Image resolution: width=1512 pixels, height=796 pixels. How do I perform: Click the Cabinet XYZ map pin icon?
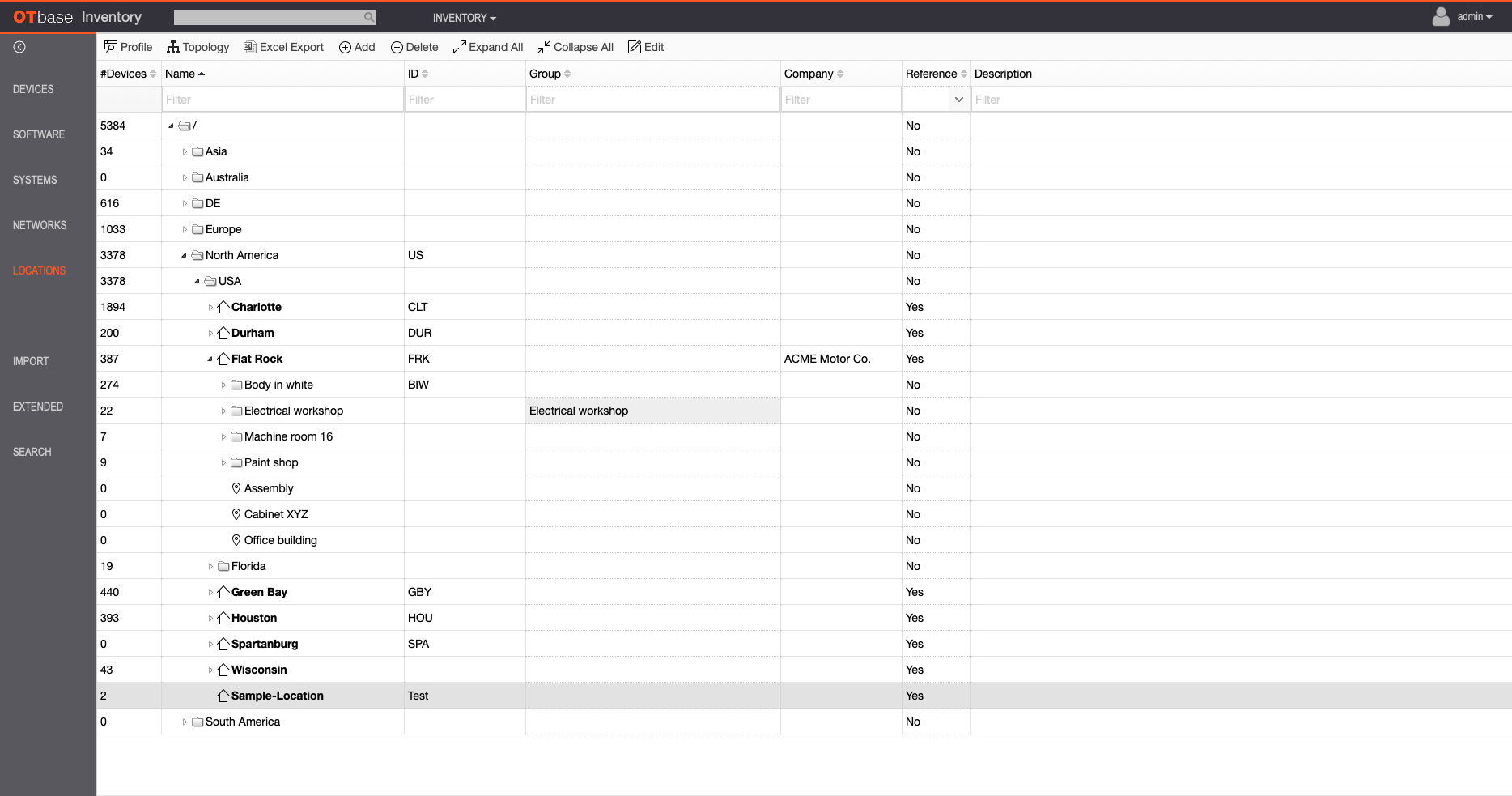236,514
